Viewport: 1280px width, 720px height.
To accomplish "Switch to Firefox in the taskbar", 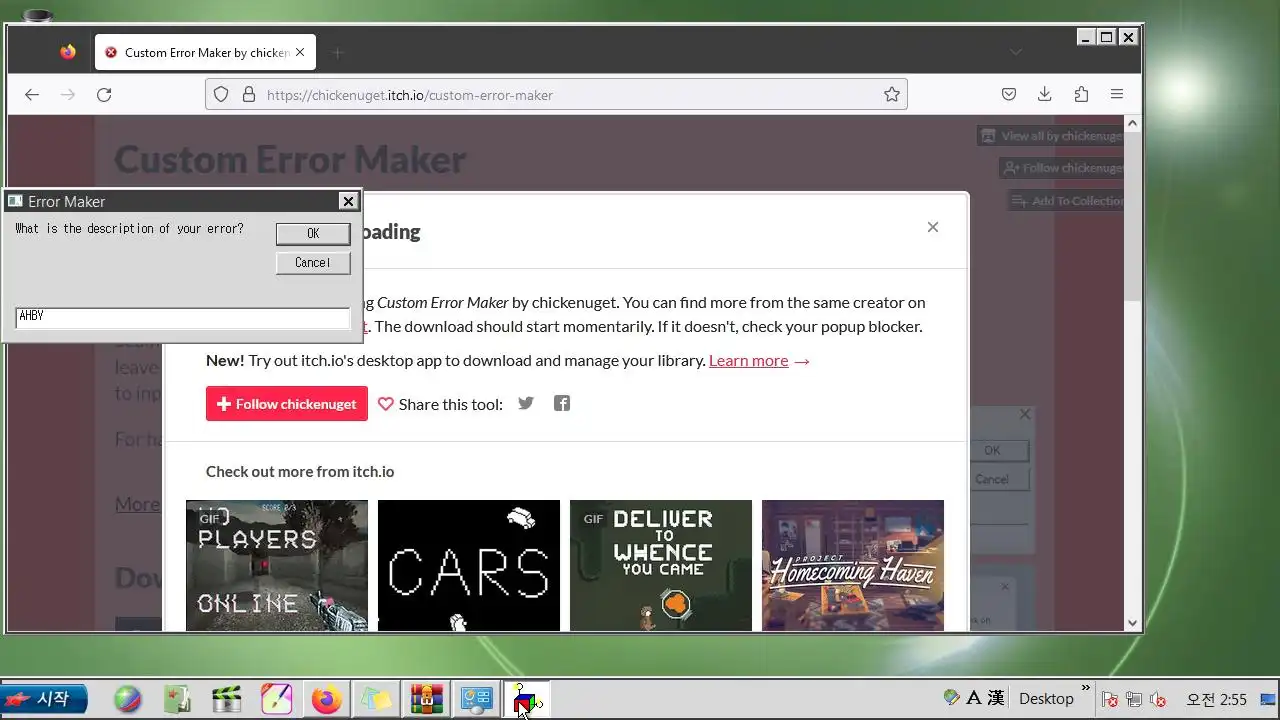I will point(326,699).
